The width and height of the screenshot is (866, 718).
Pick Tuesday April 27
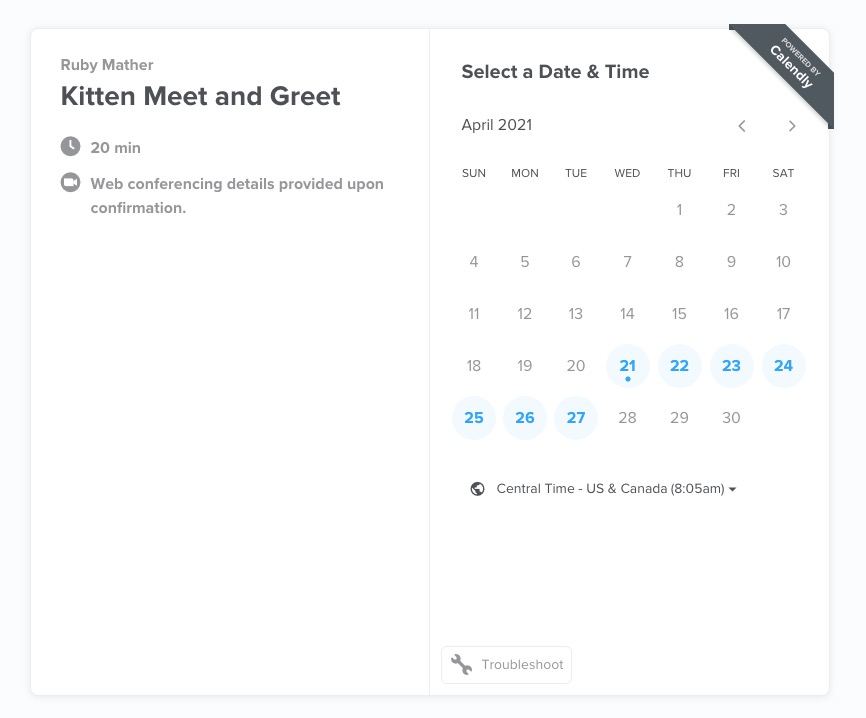click(575, 418)
